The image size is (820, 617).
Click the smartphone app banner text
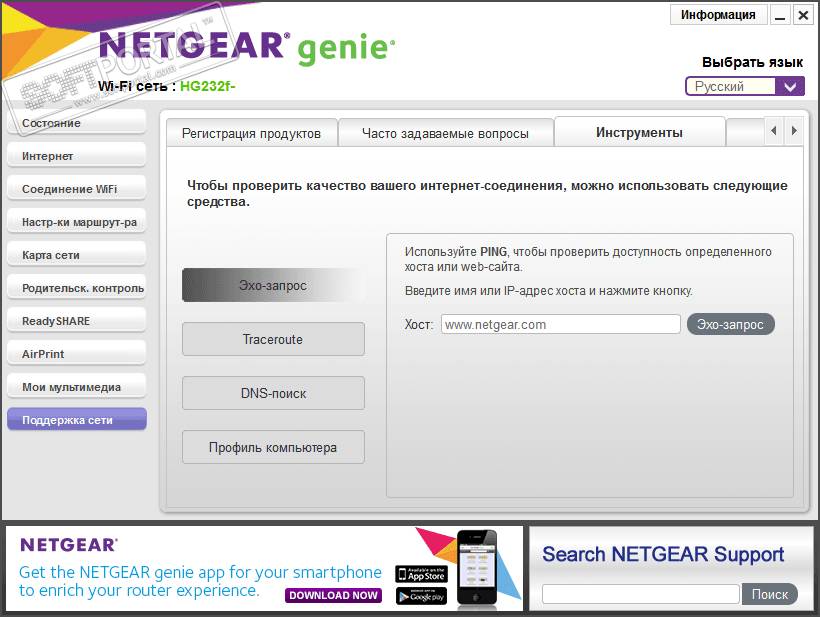(x=200, y=581)
